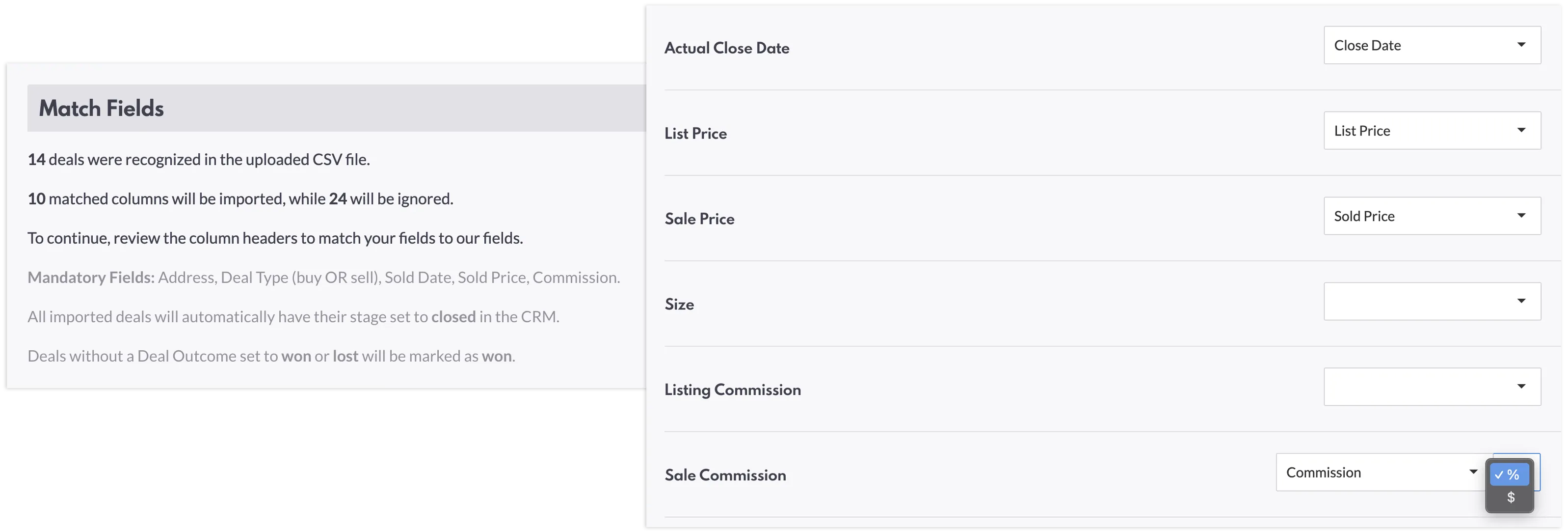Click the Mandatory Fields note
Image resolution: width=1568 pixels, height=532 pixels.
coord(323,277)
